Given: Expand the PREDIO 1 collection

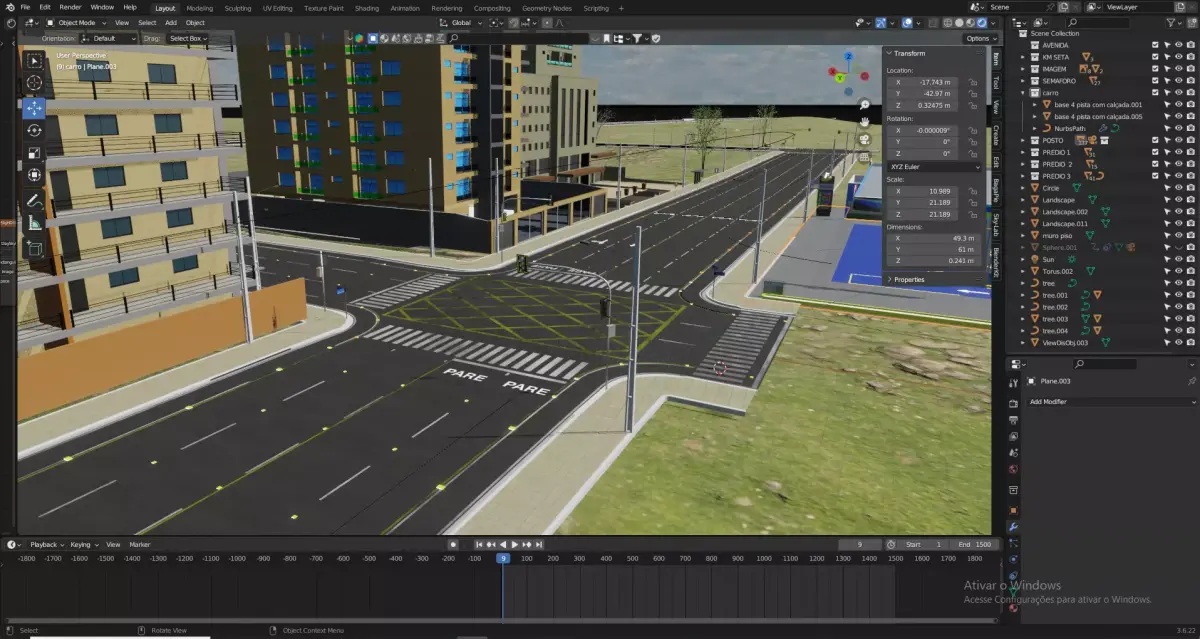Looking at the screenshot, I should point(1023,152).
